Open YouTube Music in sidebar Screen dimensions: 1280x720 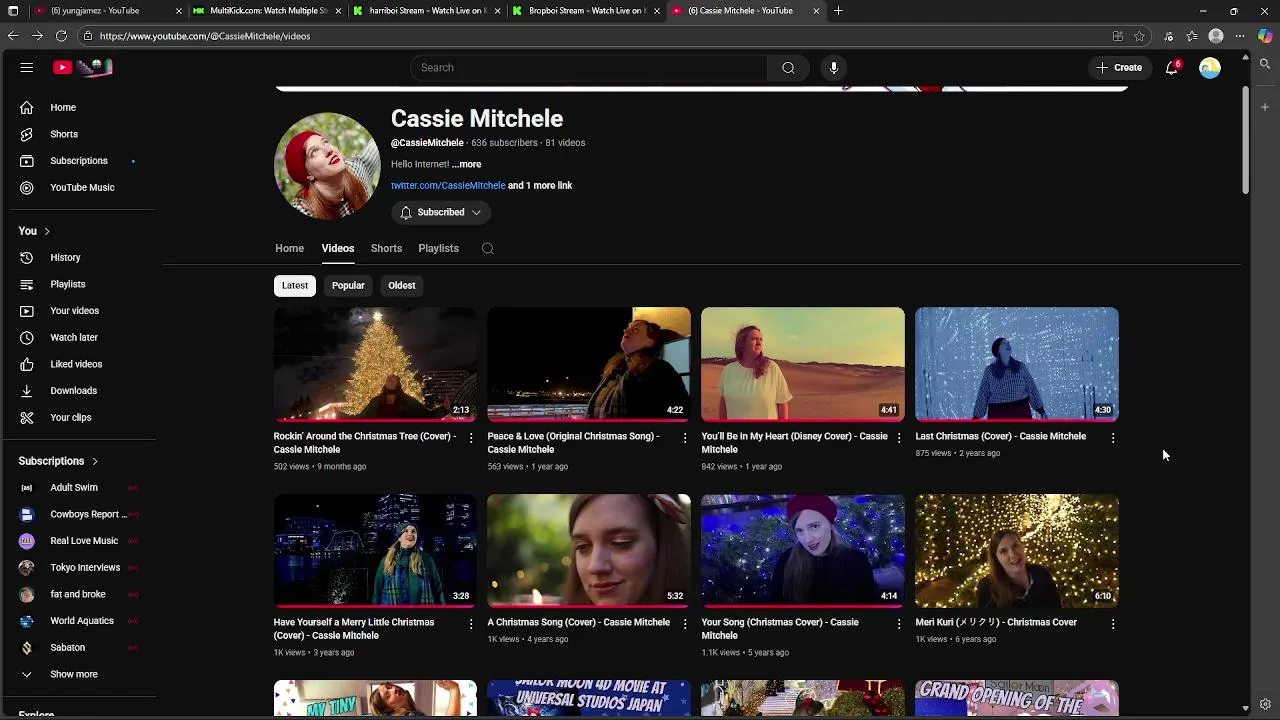pyautogui.click(x=81, y=187)
